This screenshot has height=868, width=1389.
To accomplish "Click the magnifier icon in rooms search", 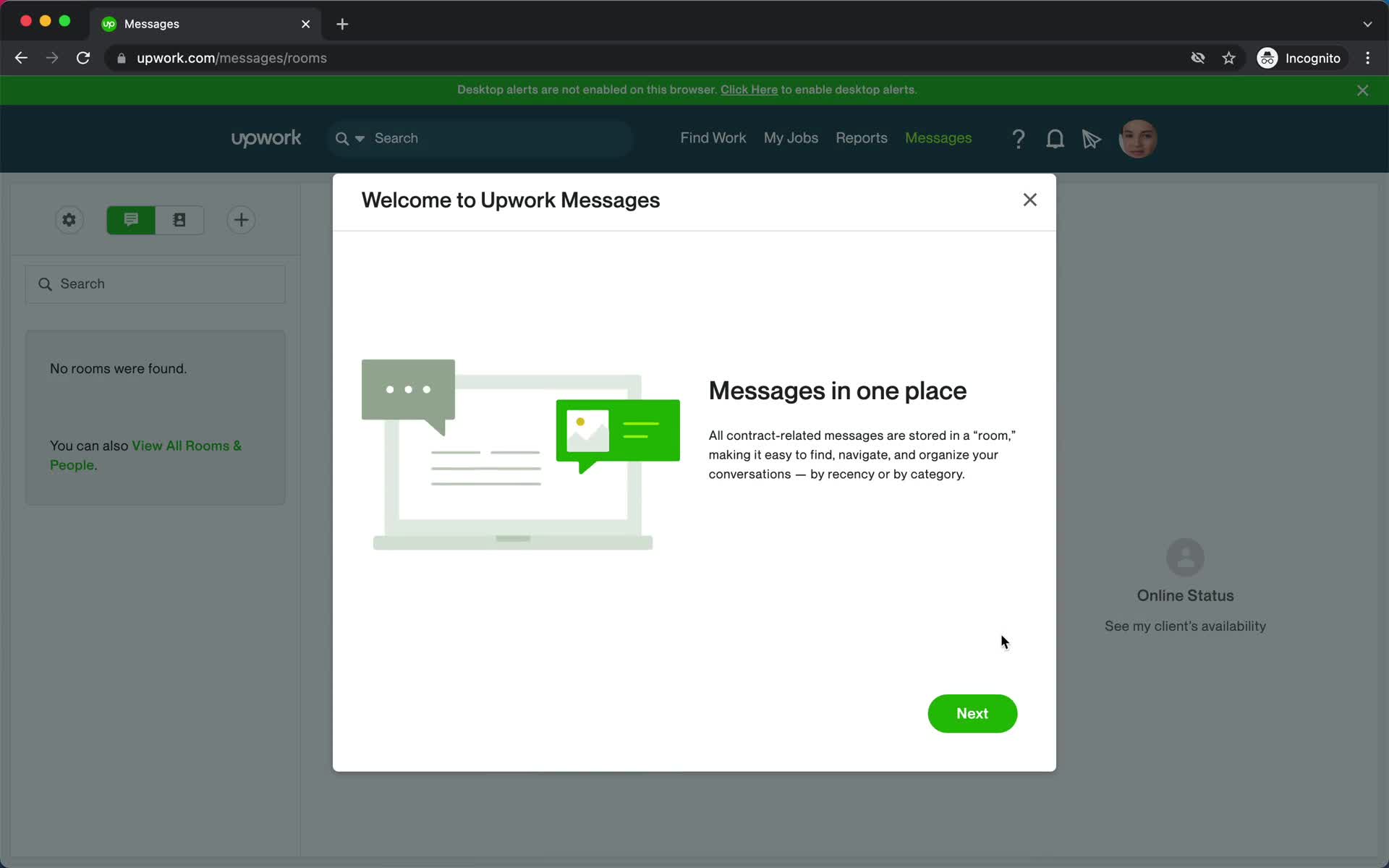I will [45, 284].
